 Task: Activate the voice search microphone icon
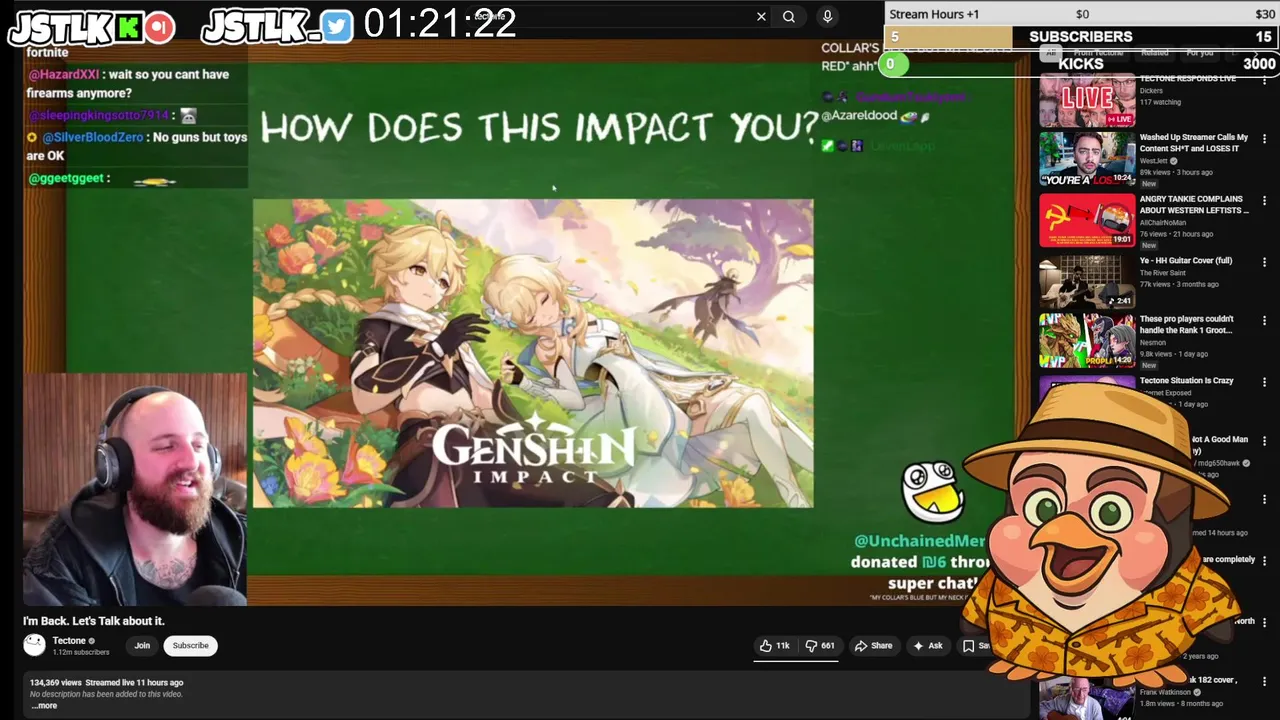coord(827,16)
